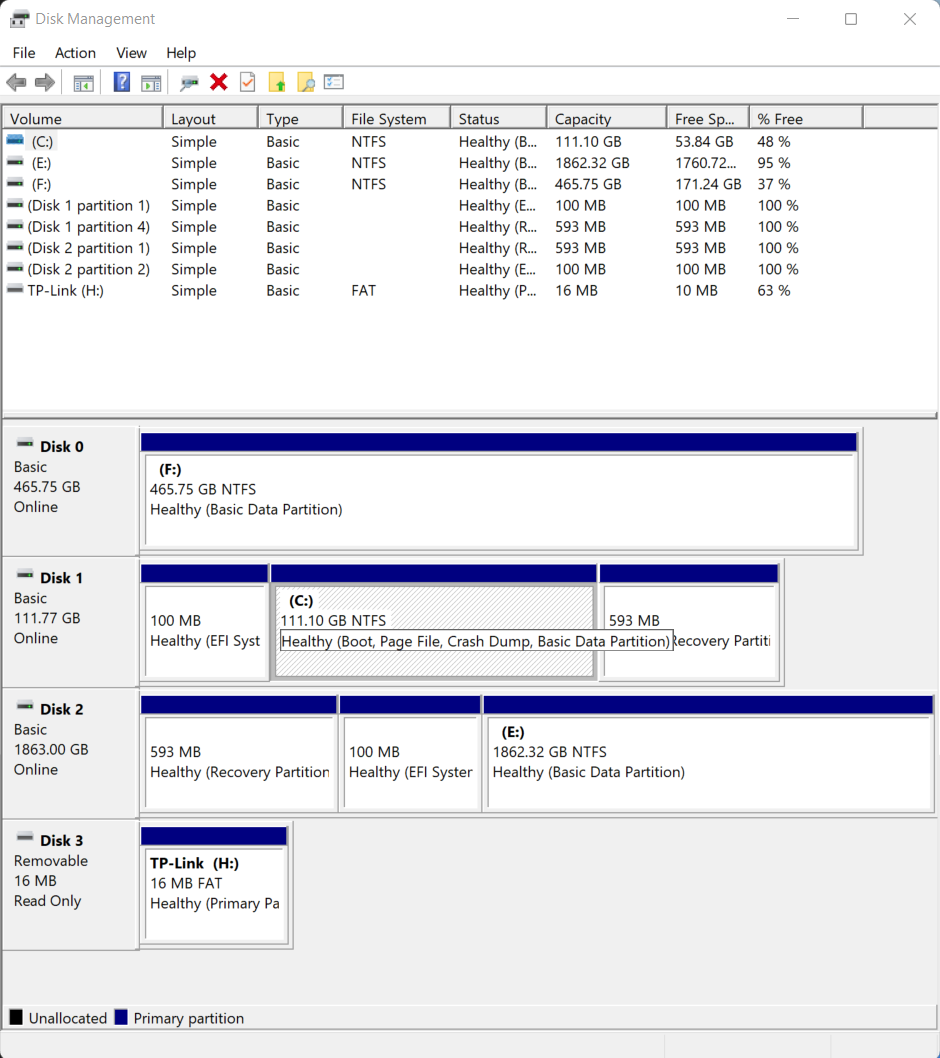
Task: Click the Disk 1 Basic 111.77 GB label
Action: tap(70, 622)
